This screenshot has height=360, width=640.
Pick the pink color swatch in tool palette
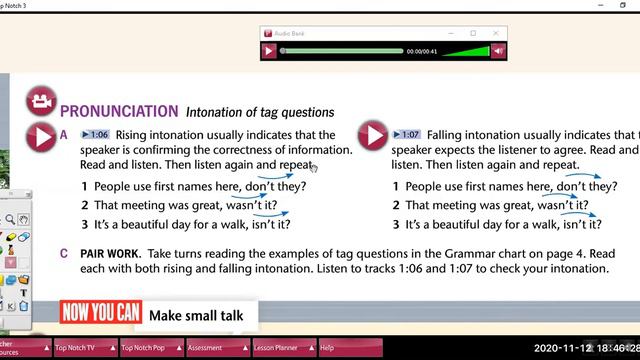11,262
